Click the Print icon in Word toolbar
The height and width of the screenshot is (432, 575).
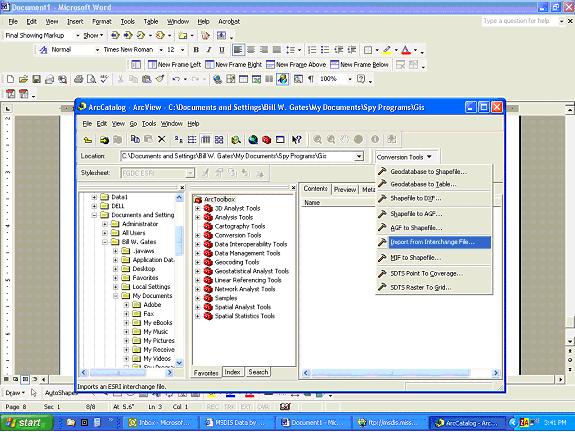click(x=78, y=79)
